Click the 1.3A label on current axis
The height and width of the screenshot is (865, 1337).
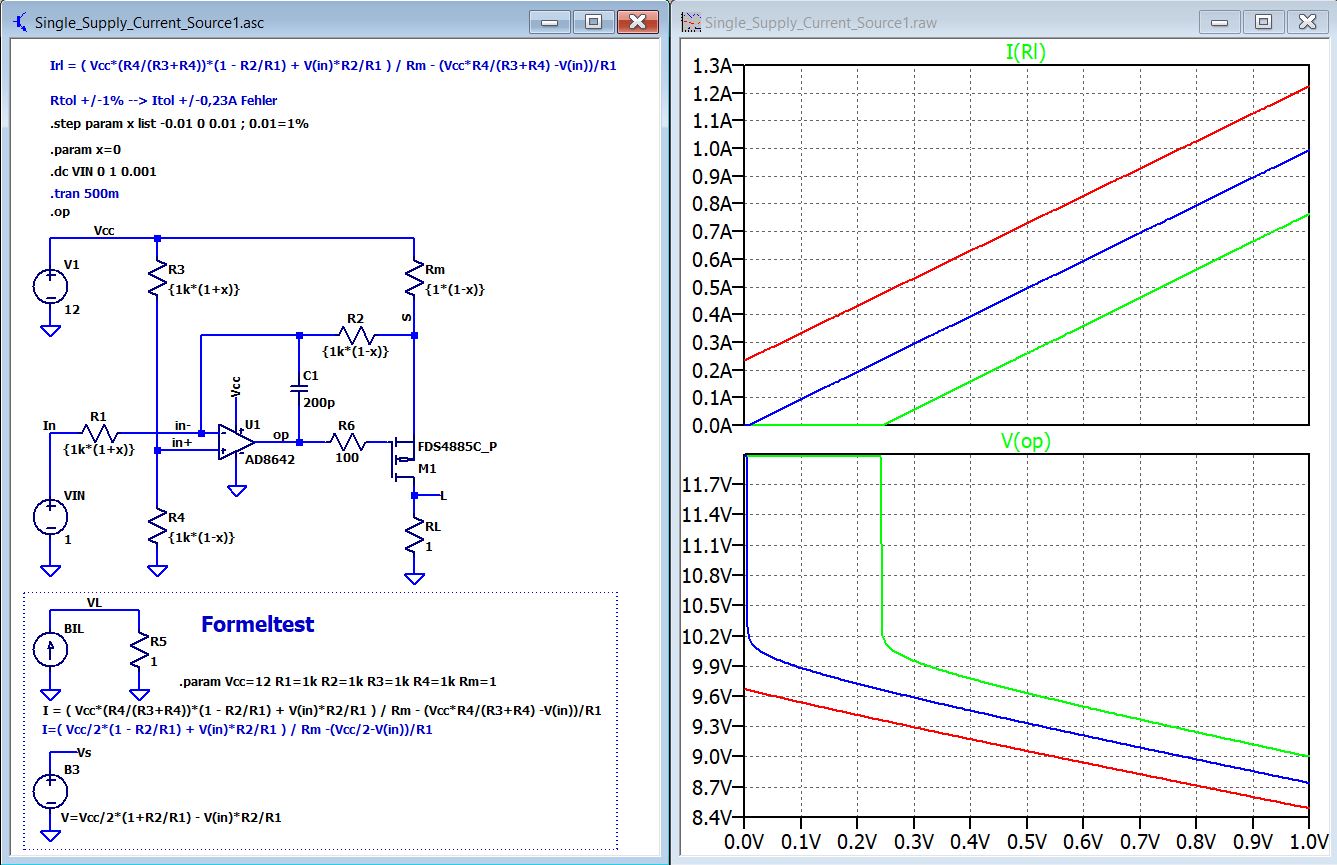point(711,66)
